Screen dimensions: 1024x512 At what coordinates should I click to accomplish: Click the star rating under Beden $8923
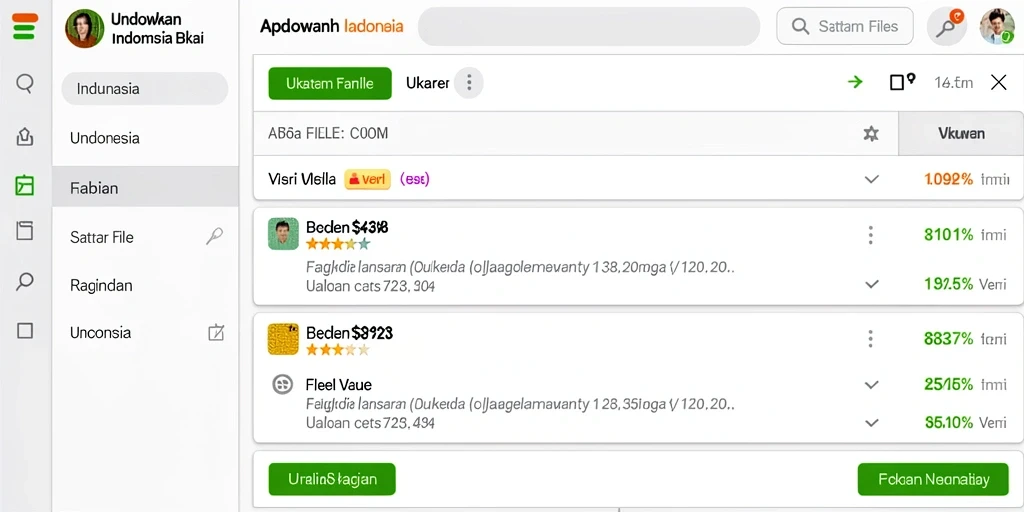click(x=338, y=349)
